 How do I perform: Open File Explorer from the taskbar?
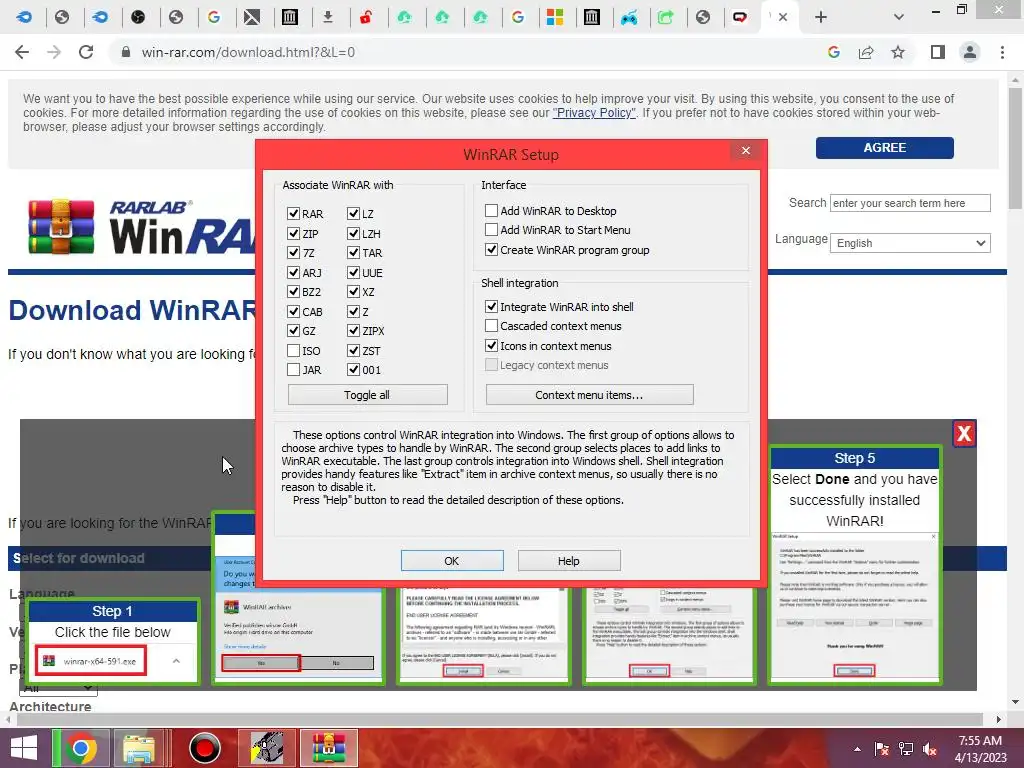(x=139, y=748)
